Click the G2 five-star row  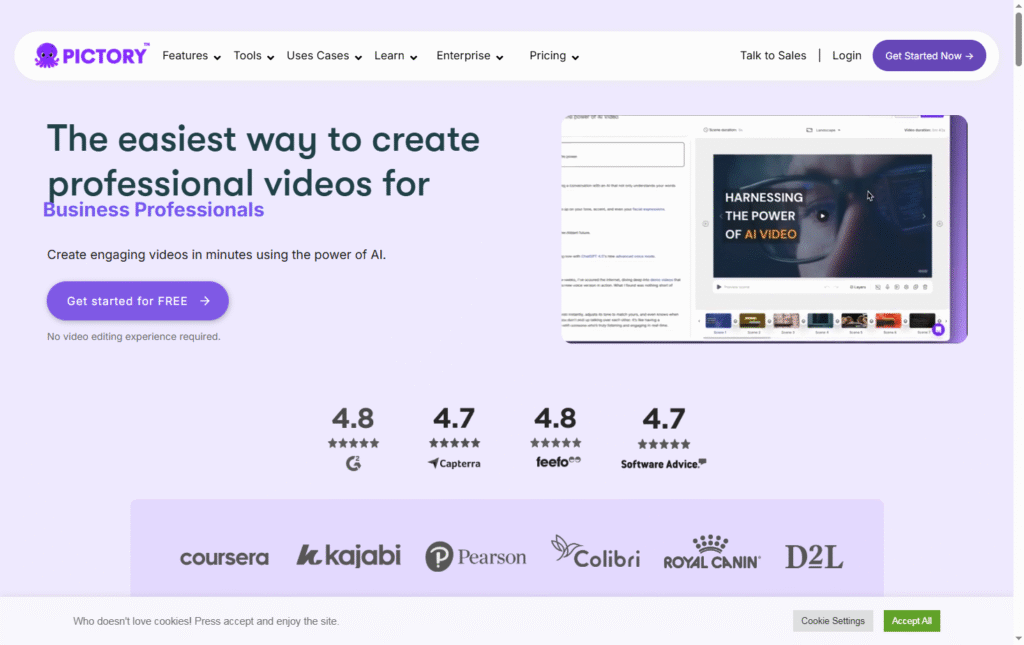353,443
